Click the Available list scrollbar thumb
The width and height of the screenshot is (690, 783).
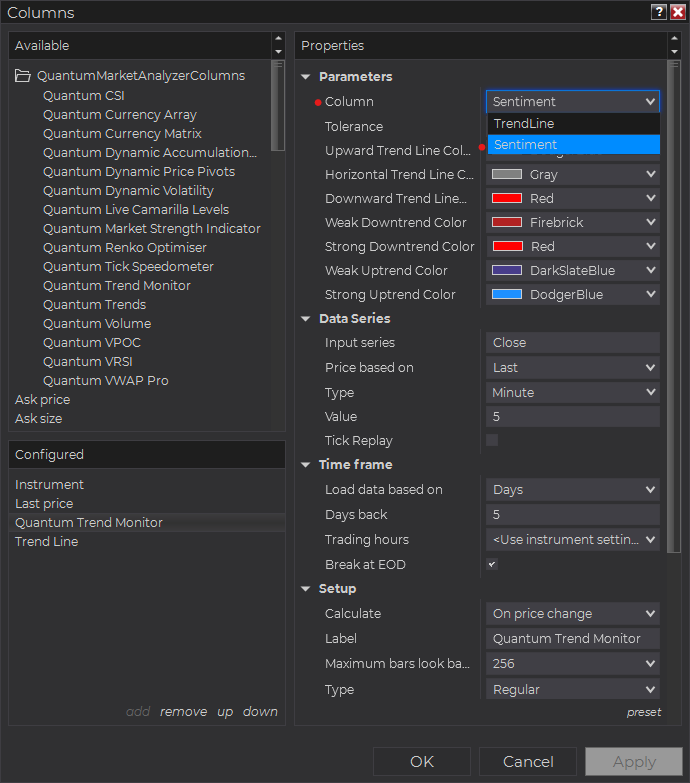(x=278, y=105)
